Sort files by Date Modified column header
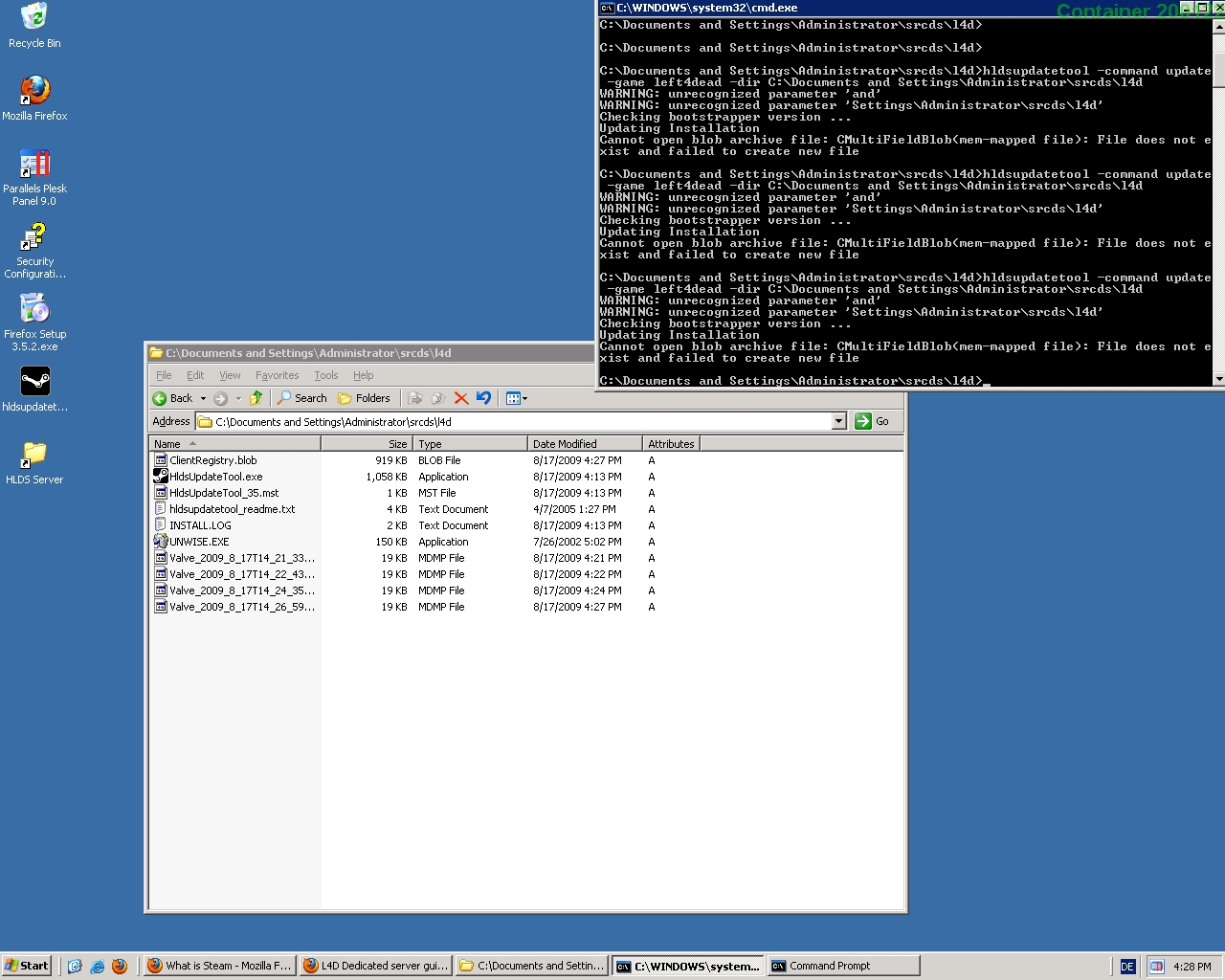Viewport: 1225px width, 980px height. tap(584, 444)
